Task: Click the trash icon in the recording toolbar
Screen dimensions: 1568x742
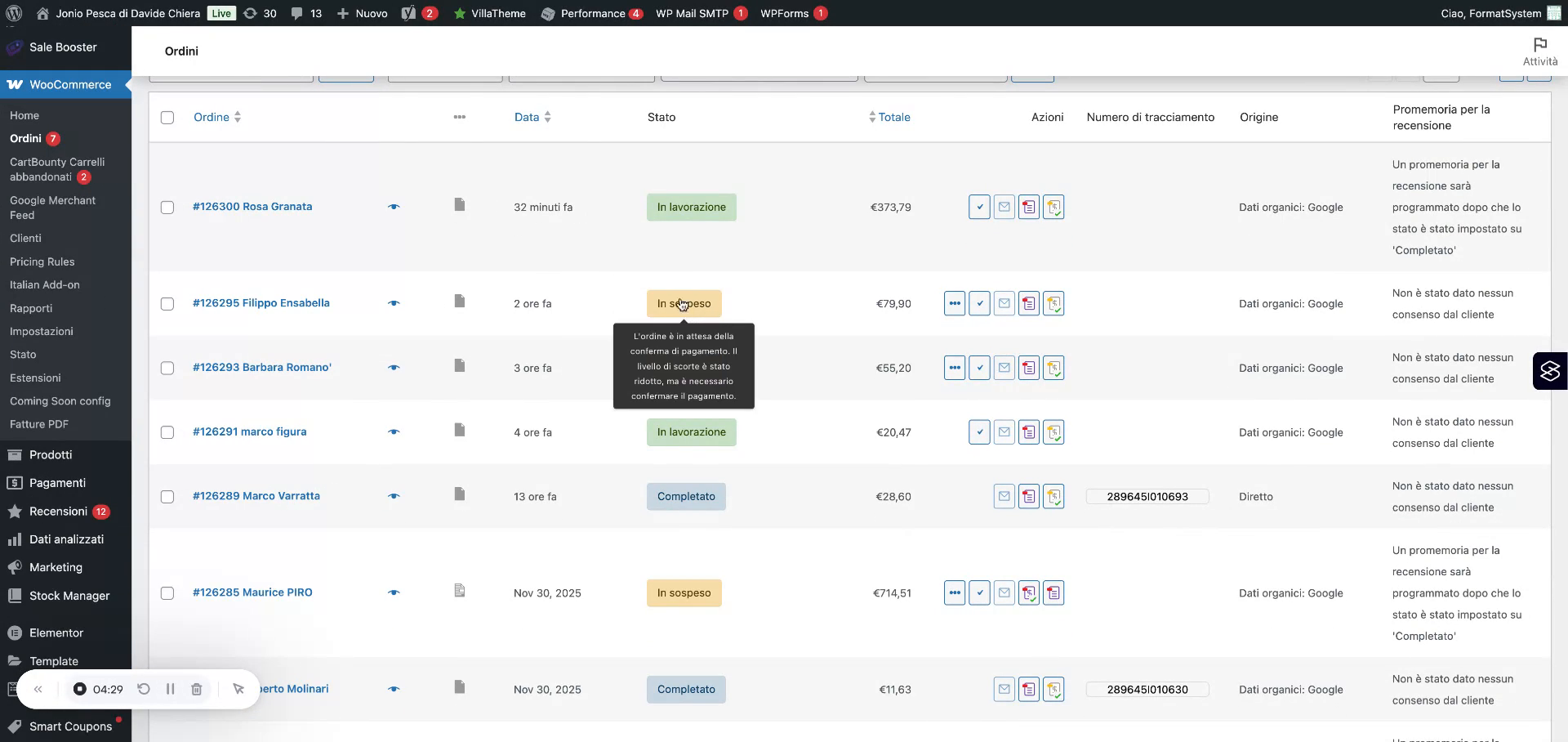Action: tap(196, 690)
